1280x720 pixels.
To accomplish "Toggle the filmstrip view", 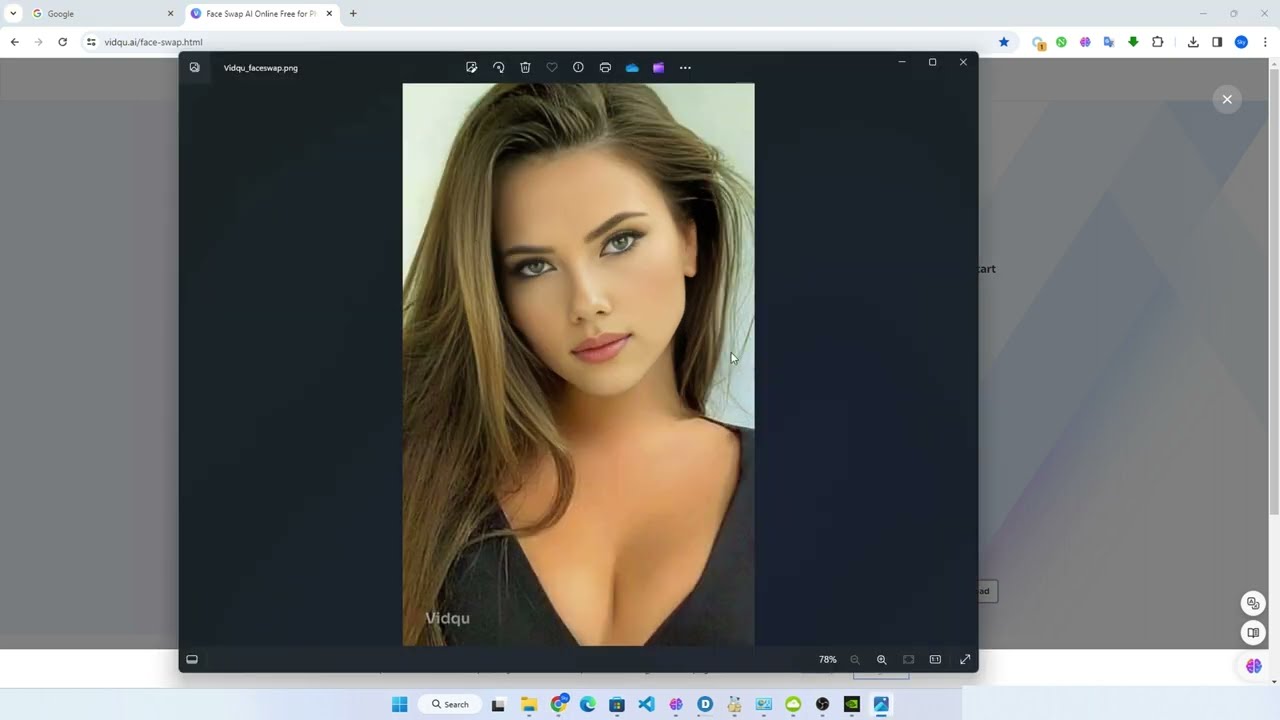I will pyautogui.click(x=192, y=659).
